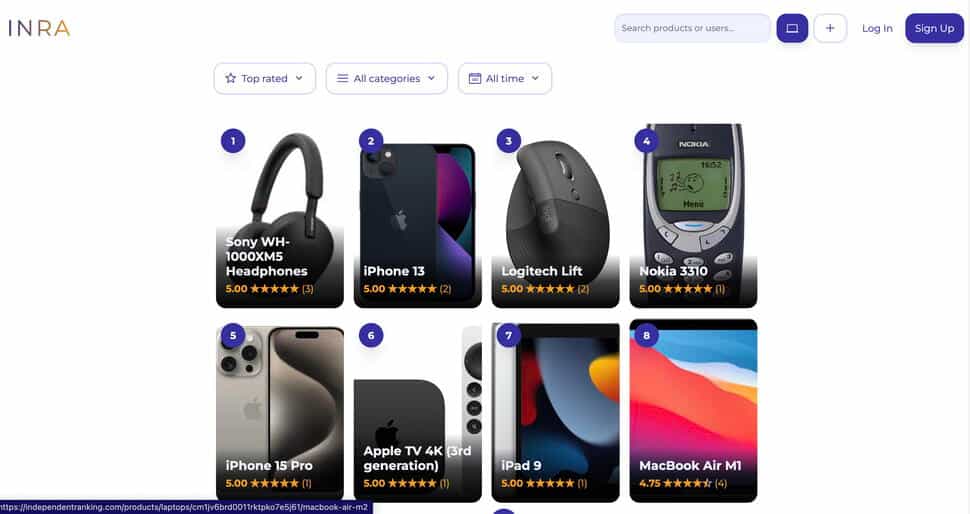Viewport: 970px width, 514px height.
Task: Open the Sony WH-1000XM5 Headphones card
Action: (x=280, y=215)
